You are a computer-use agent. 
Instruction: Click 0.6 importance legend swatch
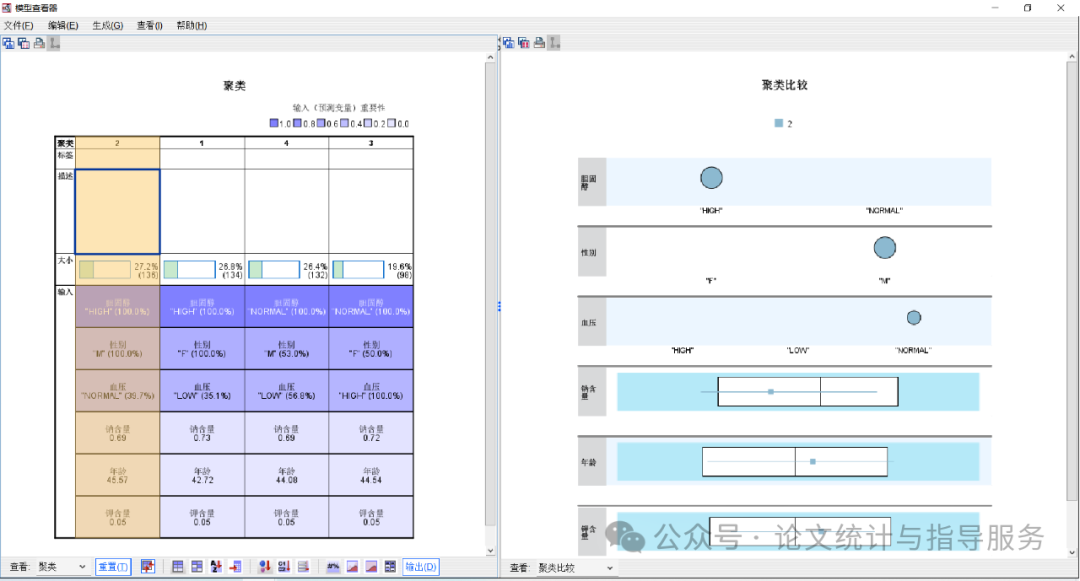[x=321, y=123]
